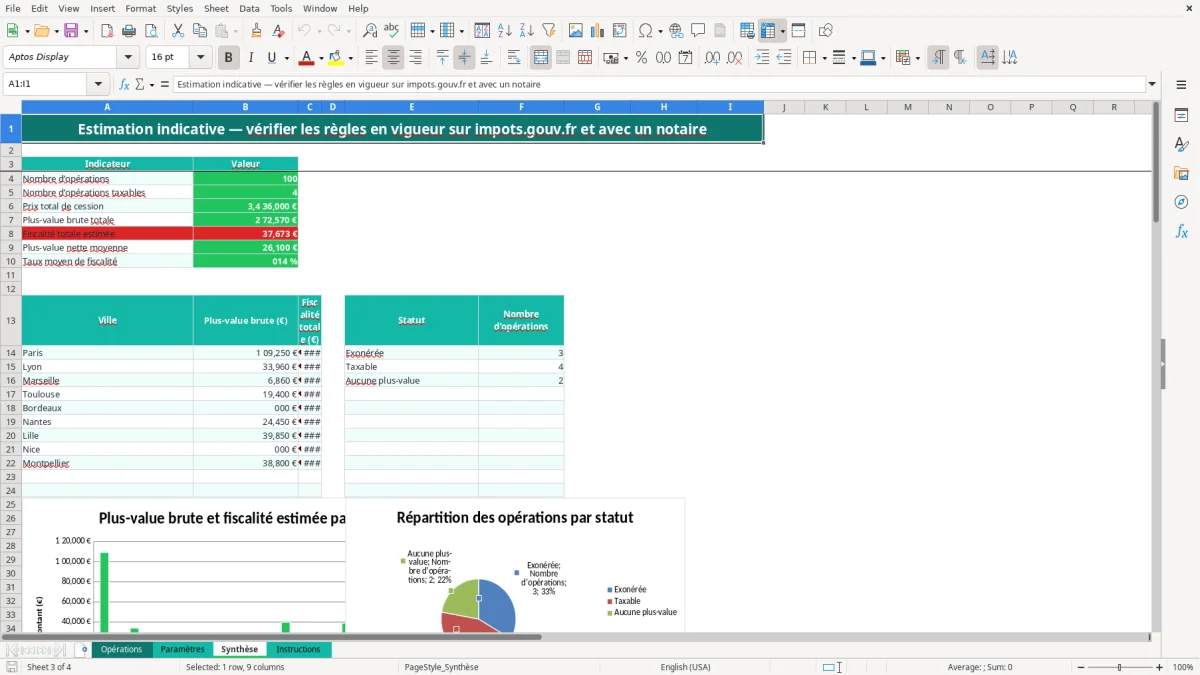Switch to the Instructions sheet tab

(x=298, y=649)
